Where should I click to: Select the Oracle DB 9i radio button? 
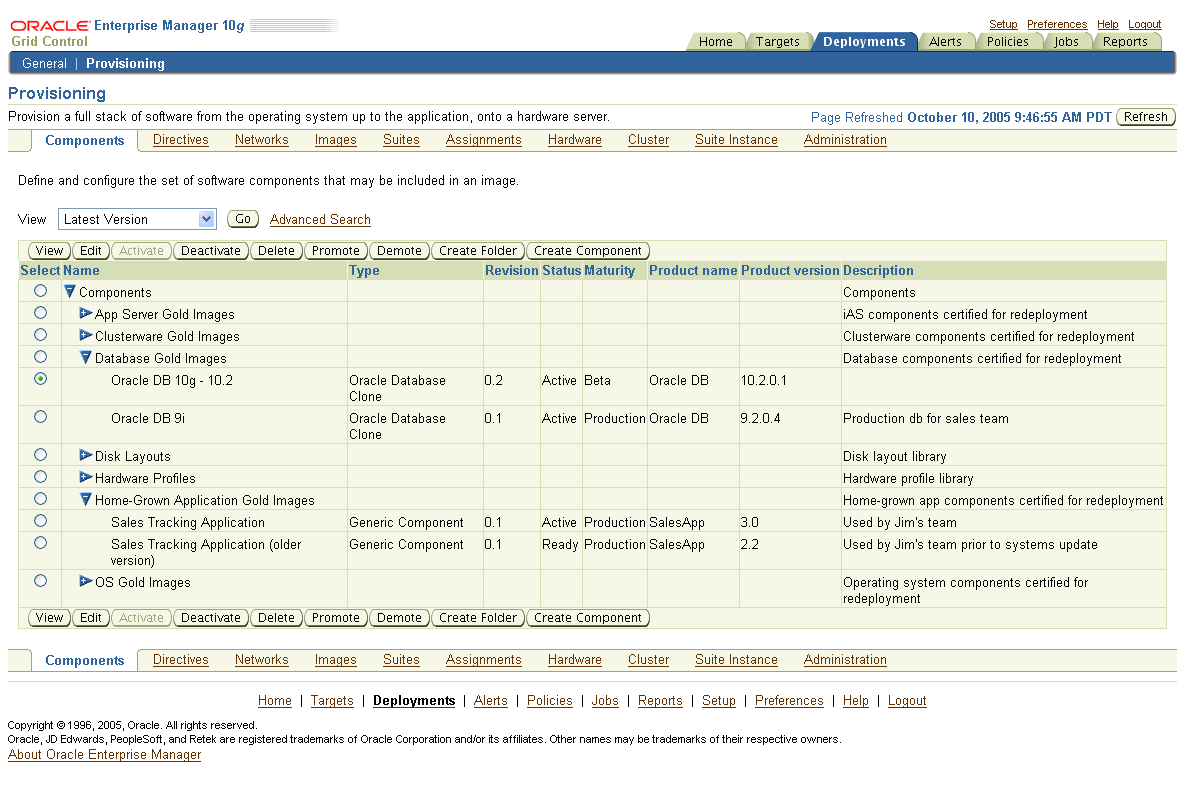[38, 418]
